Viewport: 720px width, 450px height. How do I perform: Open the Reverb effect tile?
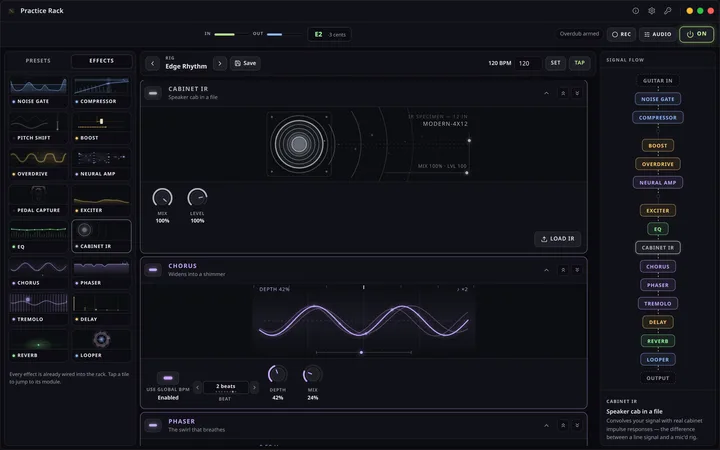point(38,345)
